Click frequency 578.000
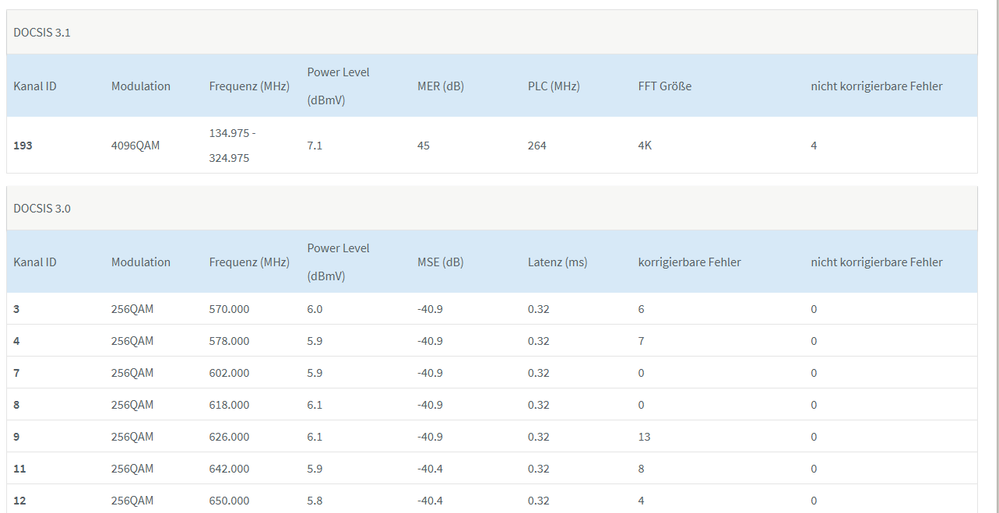This screenshot has height=513, width=999. pos(229,341)
